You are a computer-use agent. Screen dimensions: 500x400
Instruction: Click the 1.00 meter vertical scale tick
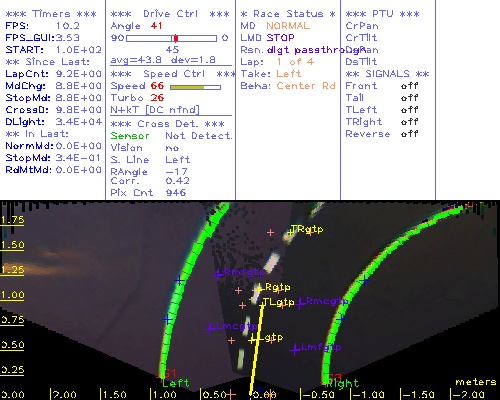12,295
